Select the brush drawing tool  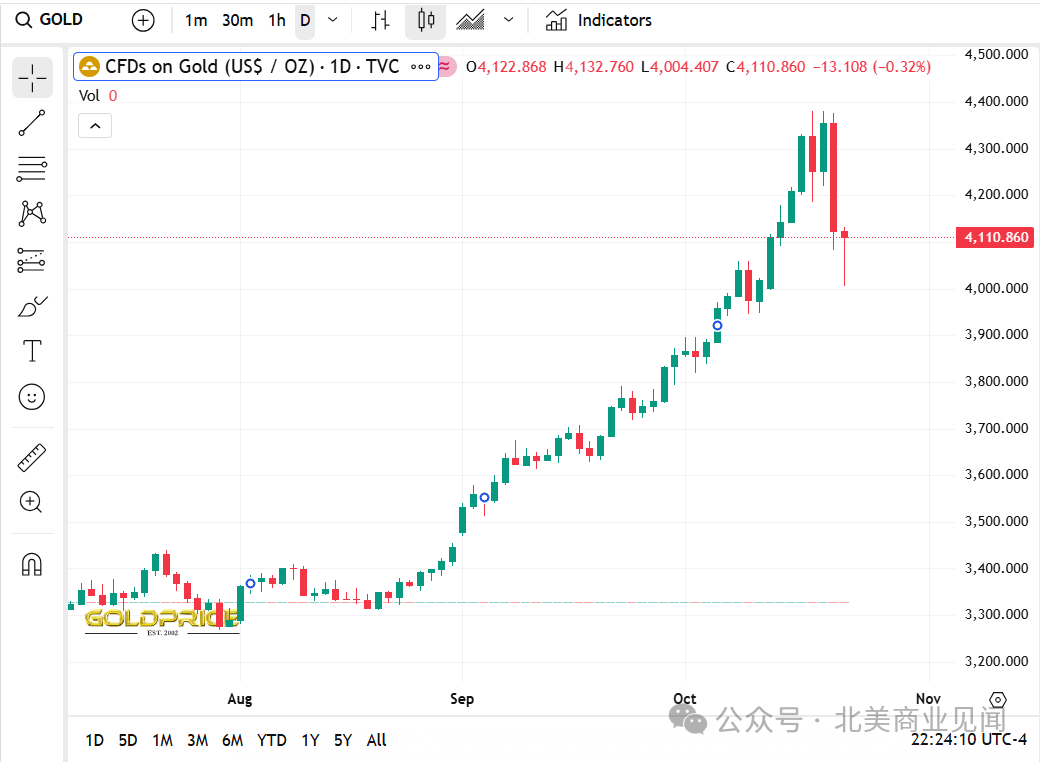point(32,306)
